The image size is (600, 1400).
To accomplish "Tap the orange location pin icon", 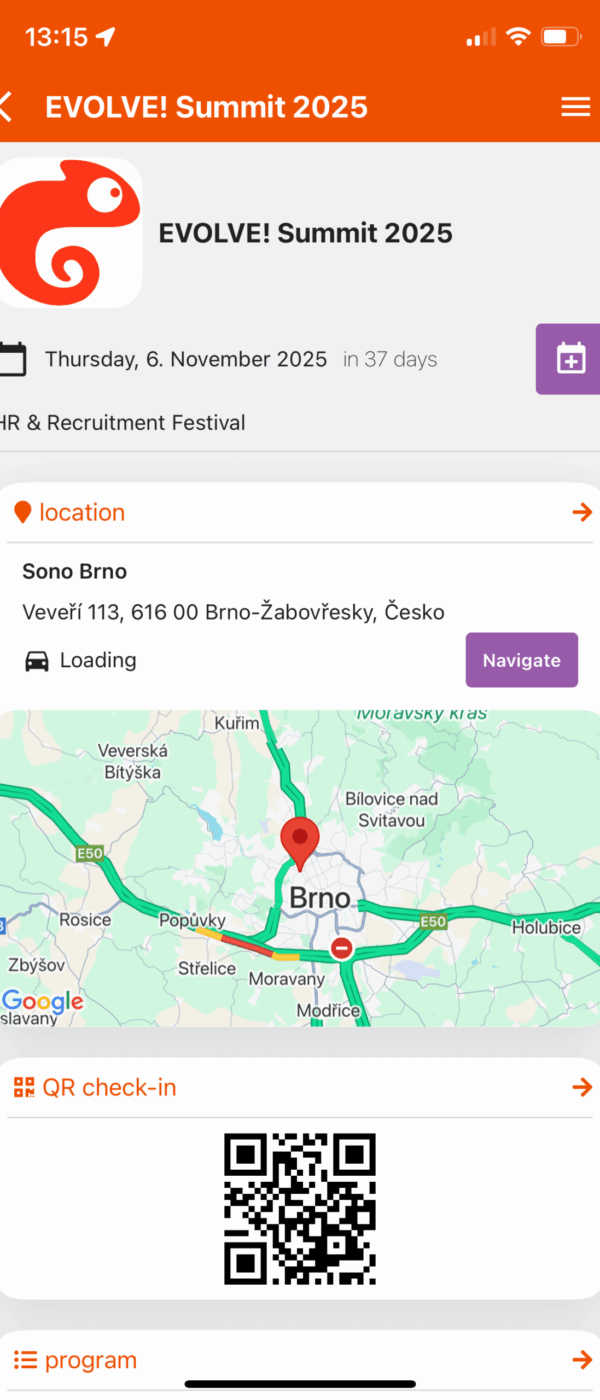I will pos(22,513).
